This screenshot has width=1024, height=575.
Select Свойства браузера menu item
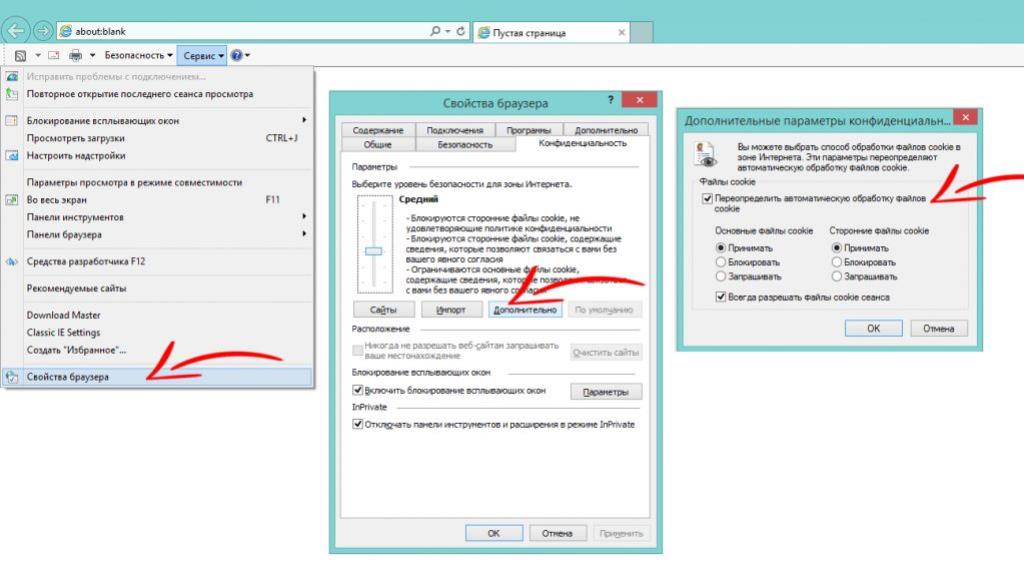(157, 377)
